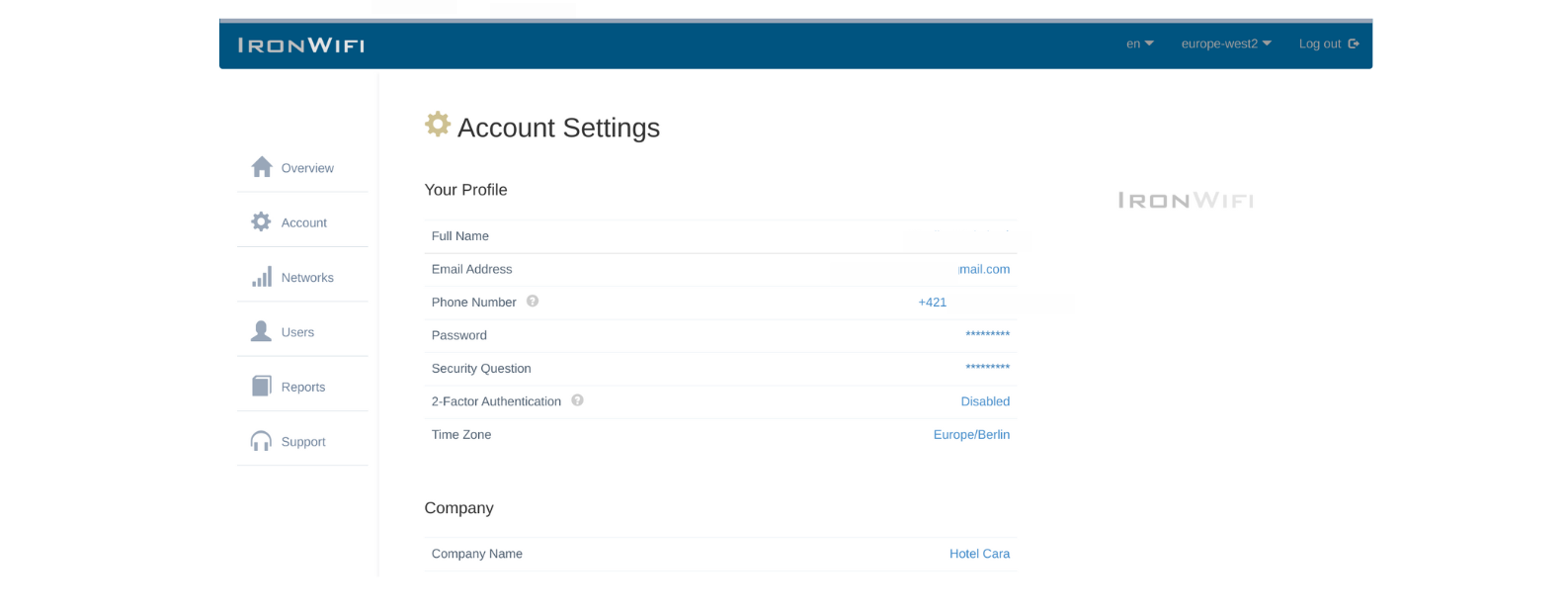The image size is (1568, 613).
Task: Click the Company section heading
Action: click(458, 508)
